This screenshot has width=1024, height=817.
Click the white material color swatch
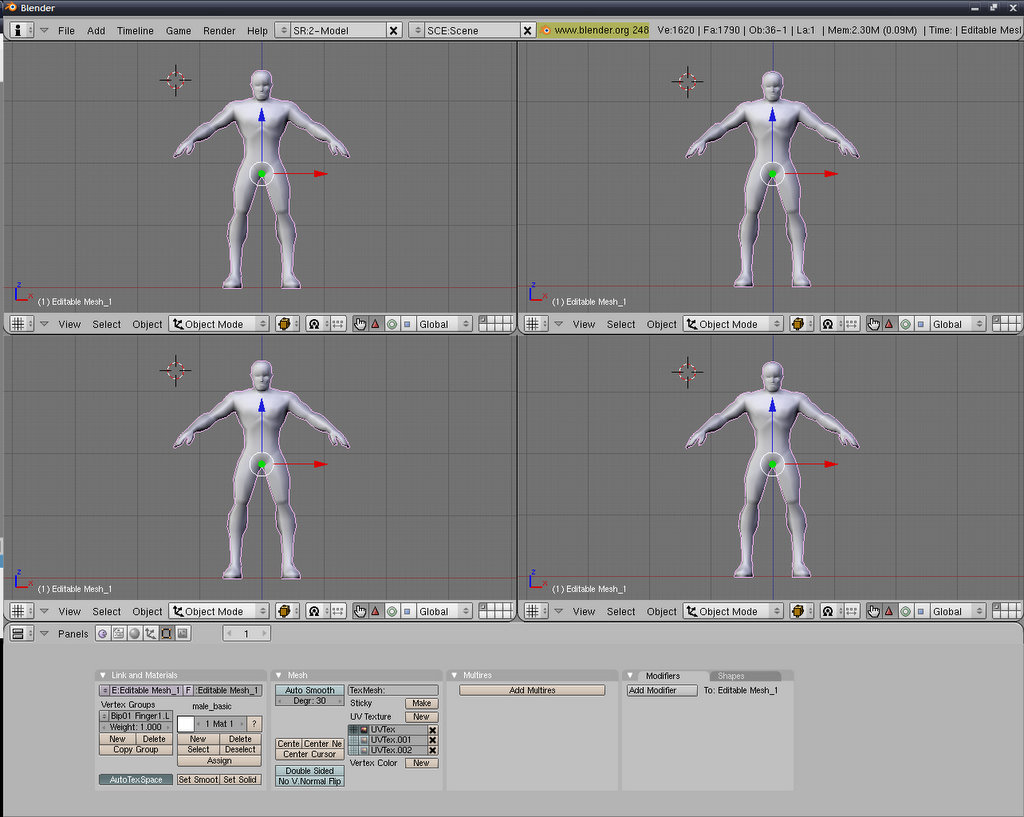point(186,724)
